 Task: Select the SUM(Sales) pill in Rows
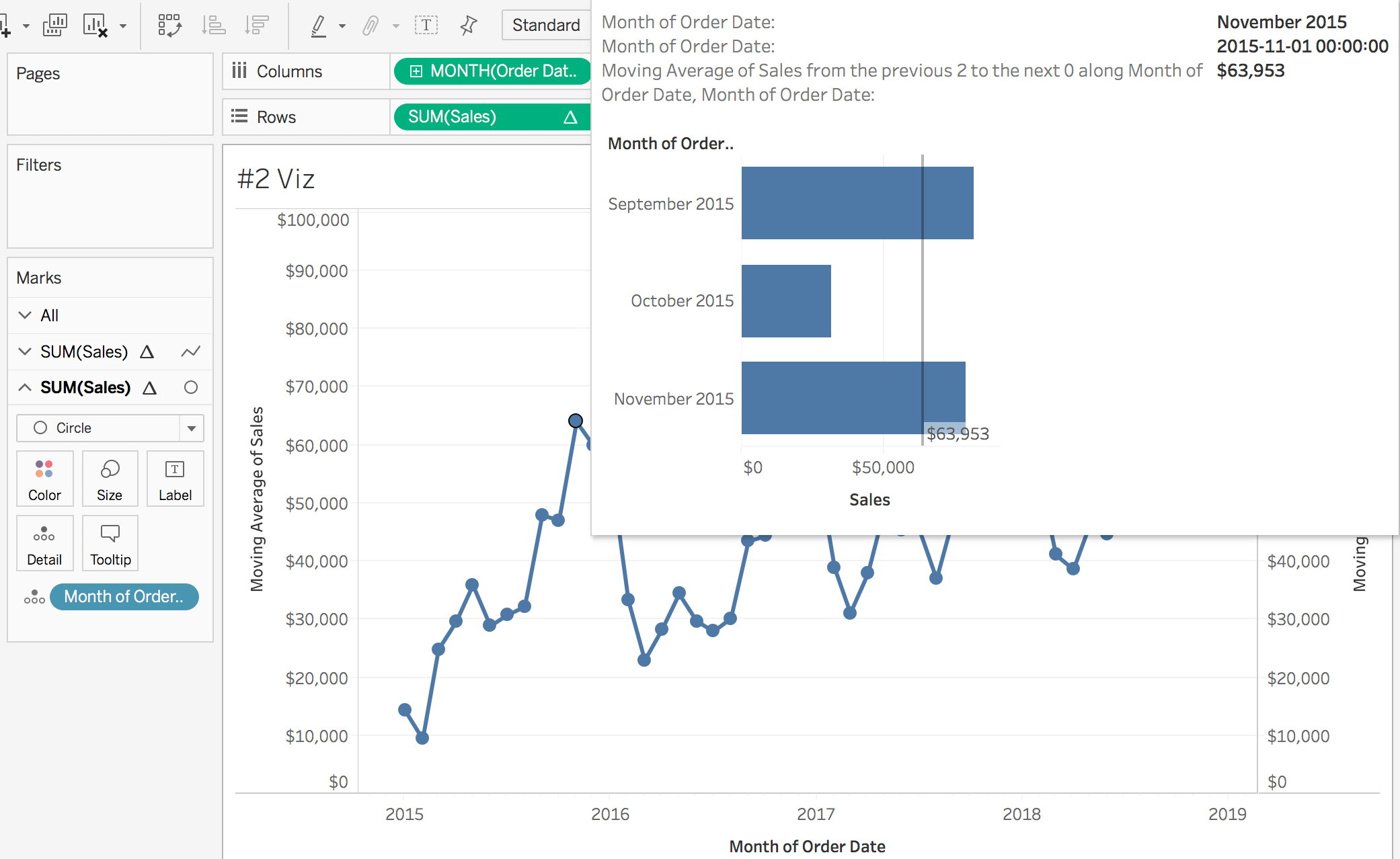tap(492, 117)
